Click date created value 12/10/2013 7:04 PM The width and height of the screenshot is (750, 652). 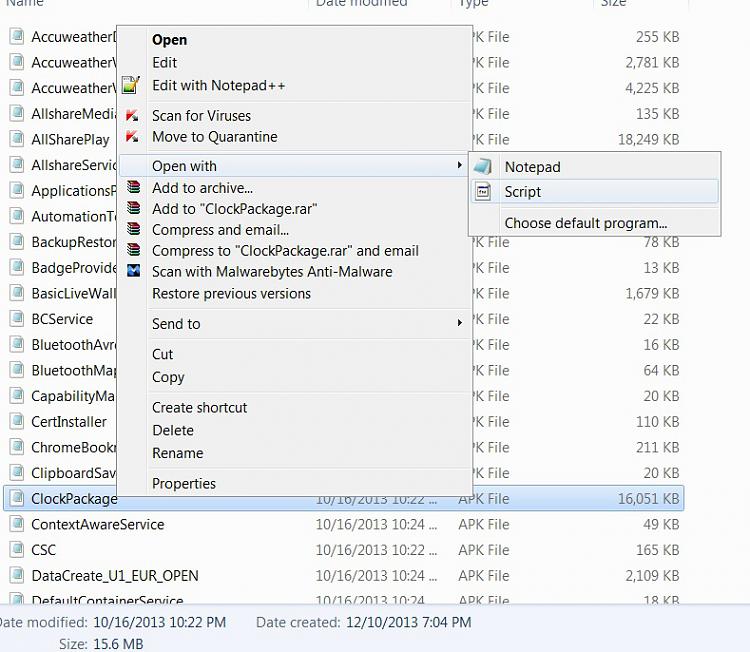(x=409, y=622)
